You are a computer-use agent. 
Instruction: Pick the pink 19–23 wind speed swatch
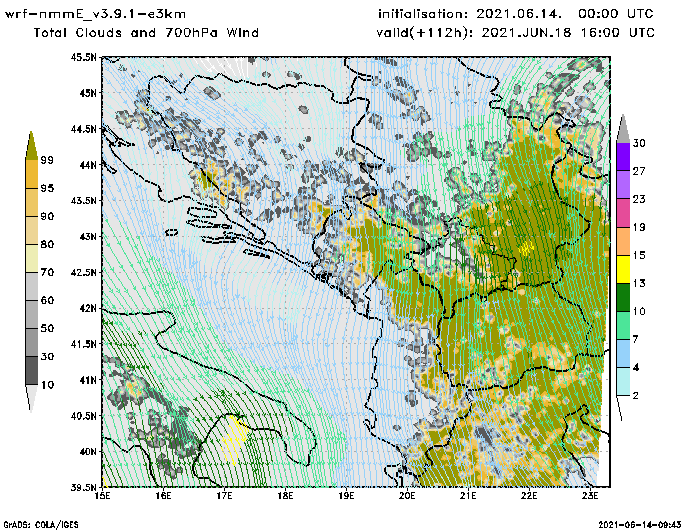pyautogui.click(x=623, y=213)
